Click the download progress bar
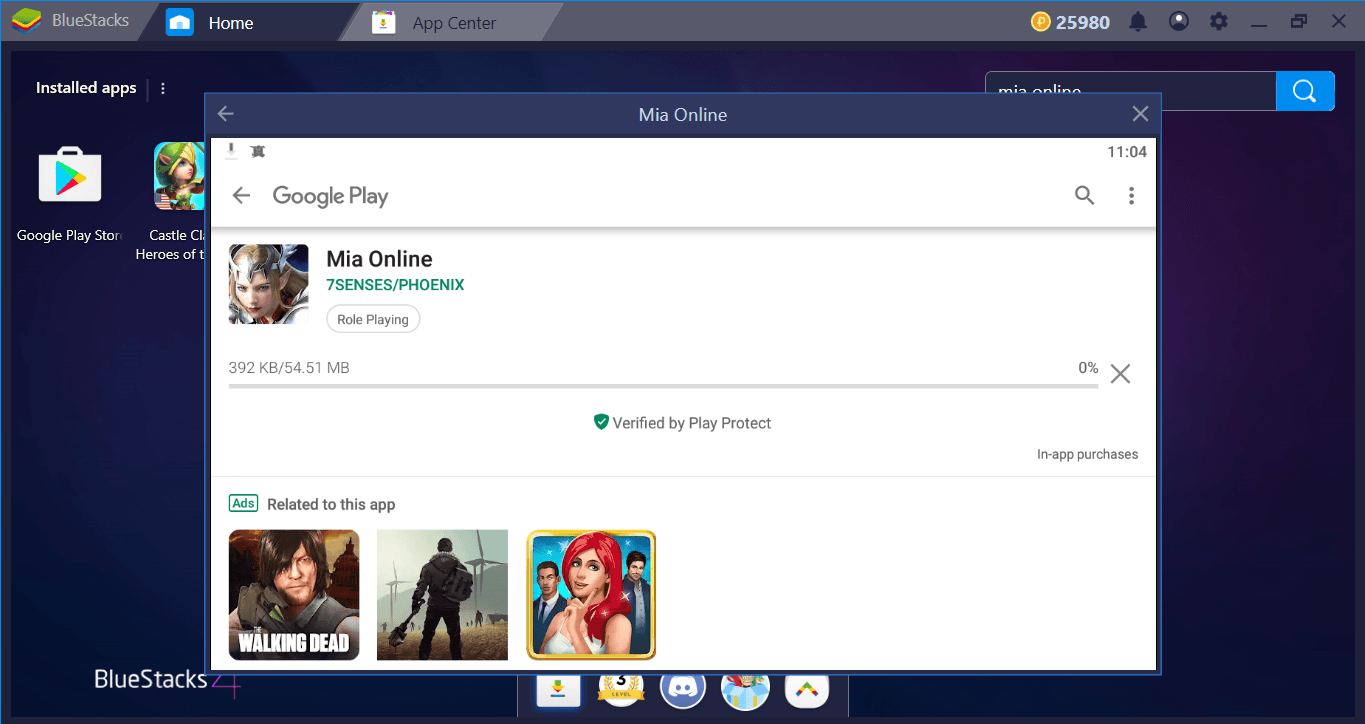Screen dimensions: 1365x724 click(663, 386)
